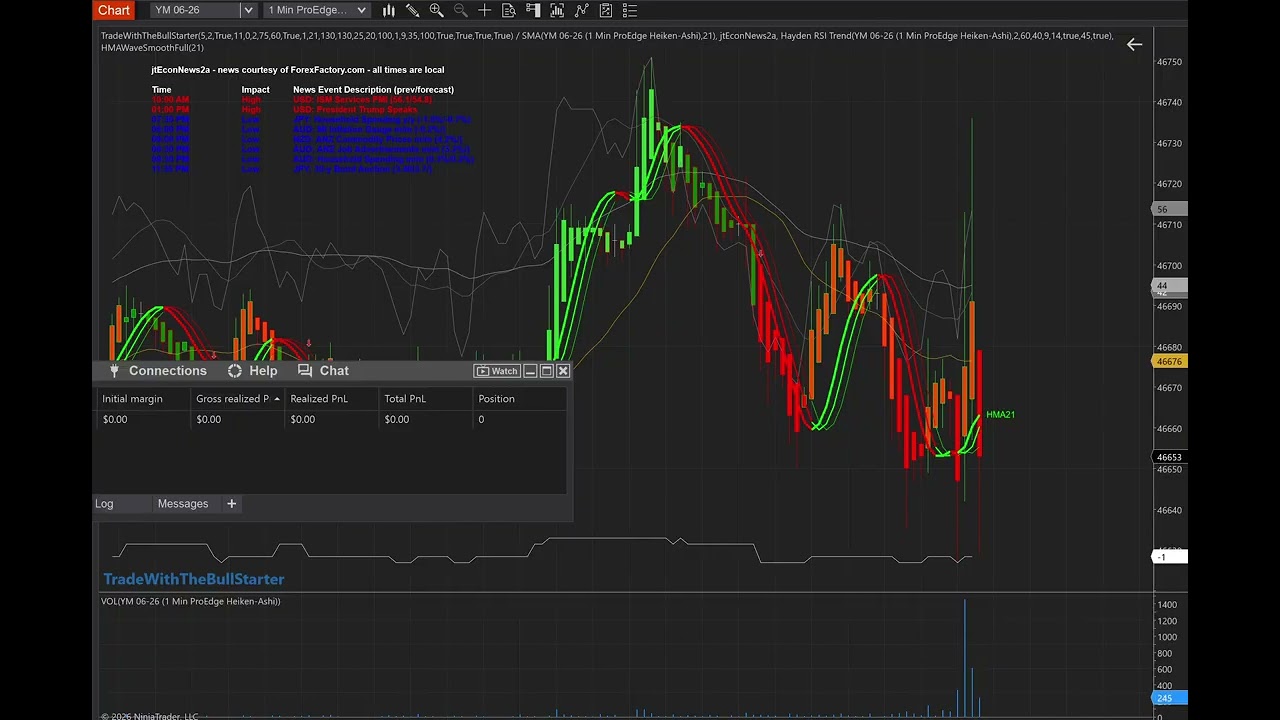Click the Chat speech bubbles icon
The height and width of the screenshot is (720, 1280).
305,370
